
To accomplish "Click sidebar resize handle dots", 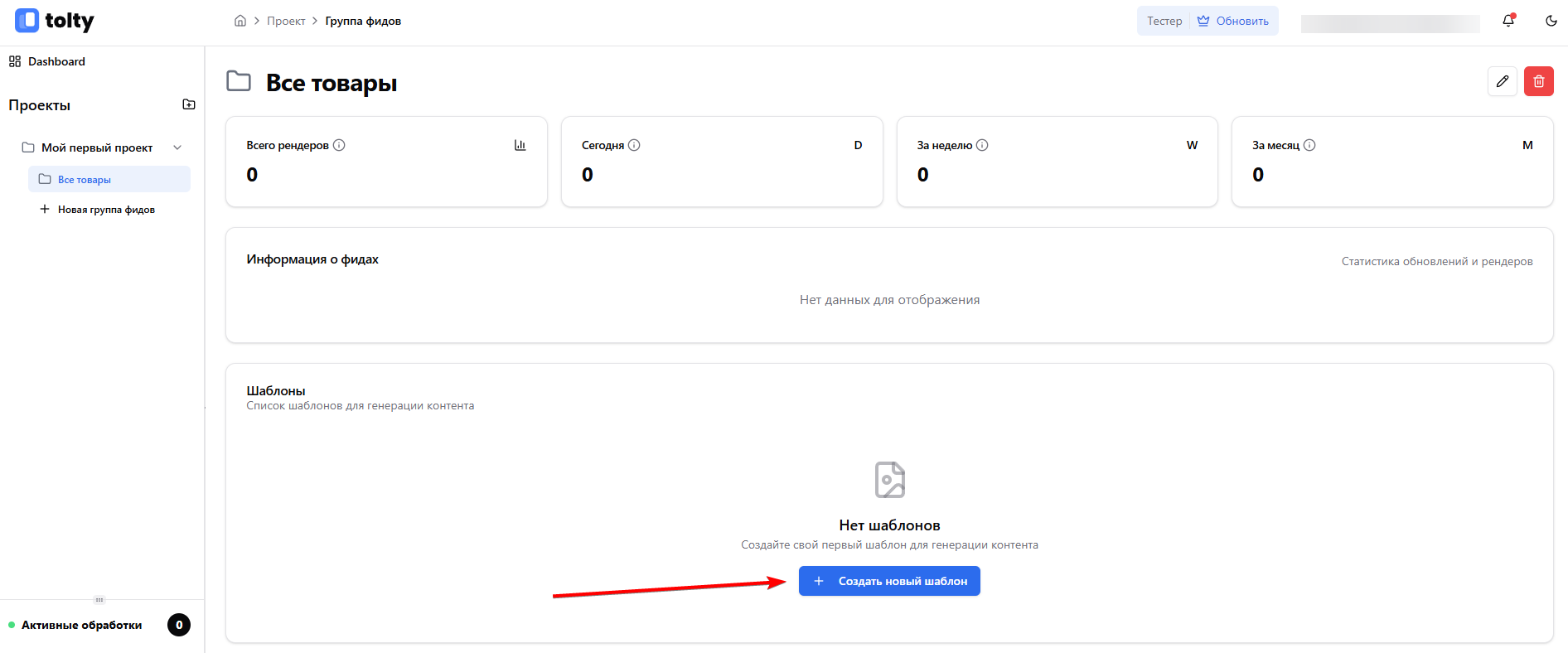I will 99,599.
